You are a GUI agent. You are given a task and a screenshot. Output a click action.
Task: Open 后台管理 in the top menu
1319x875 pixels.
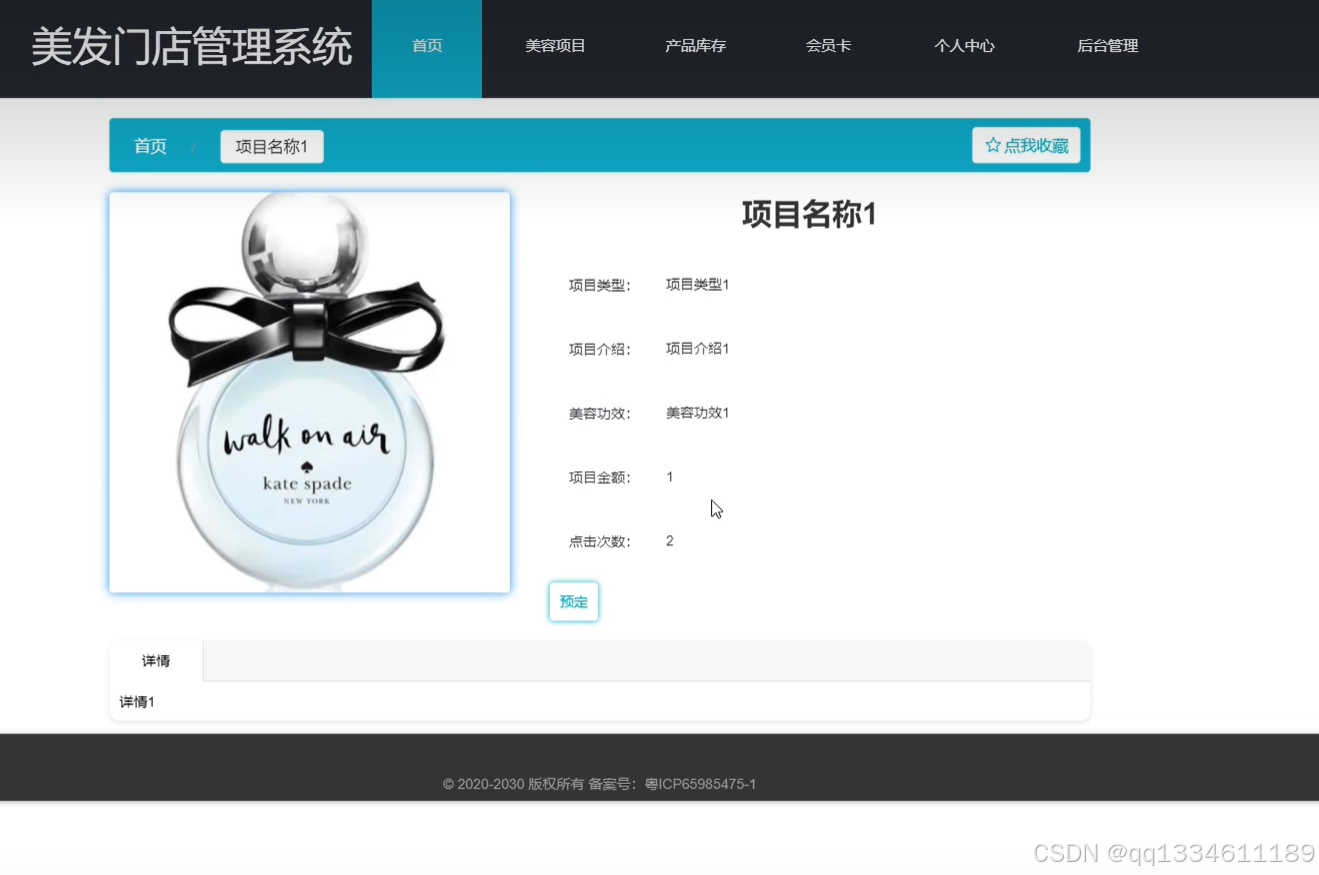(1107, 46)
